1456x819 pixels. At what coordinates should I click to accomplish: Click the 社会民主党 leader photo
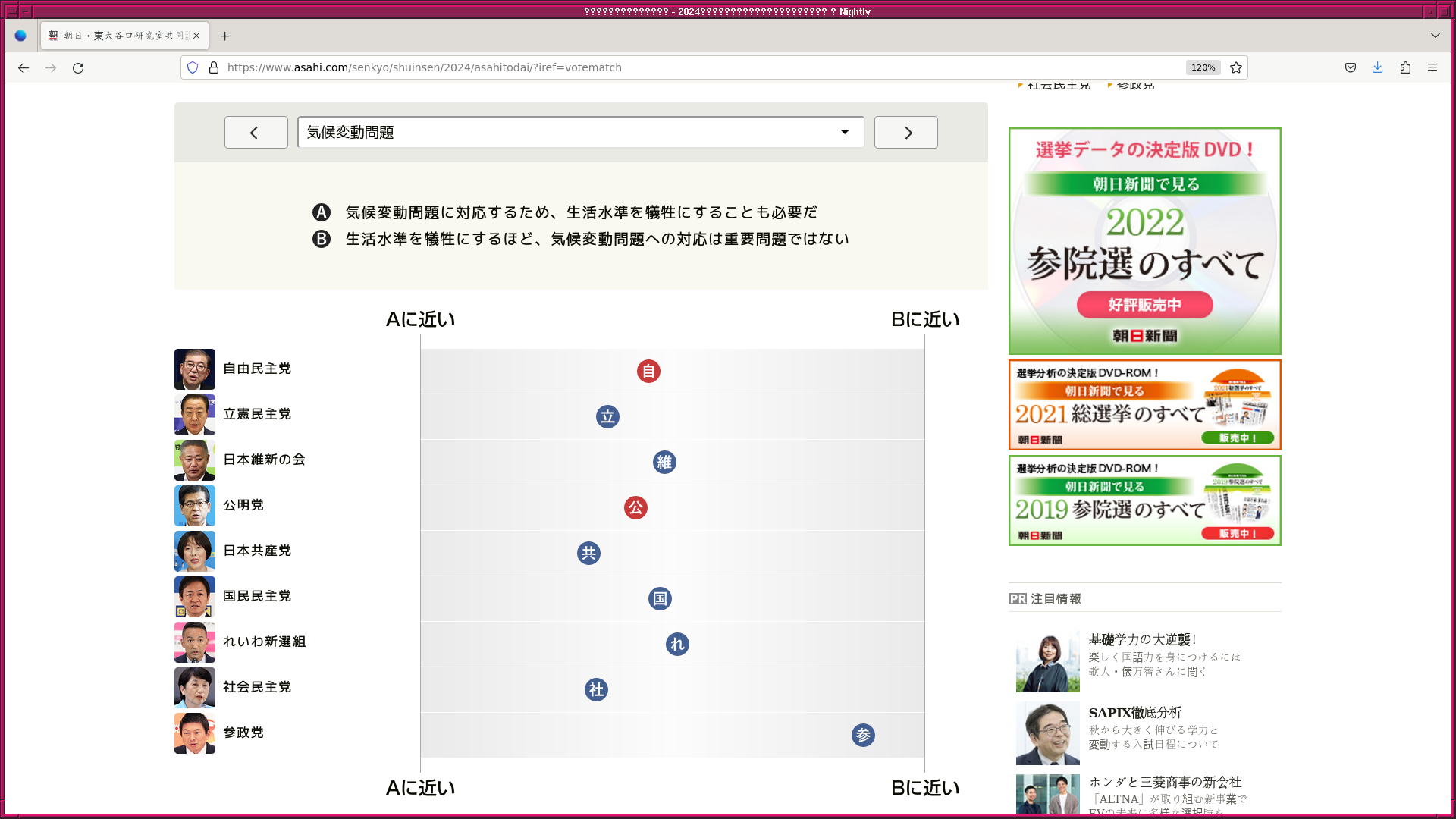pos(195,688)
